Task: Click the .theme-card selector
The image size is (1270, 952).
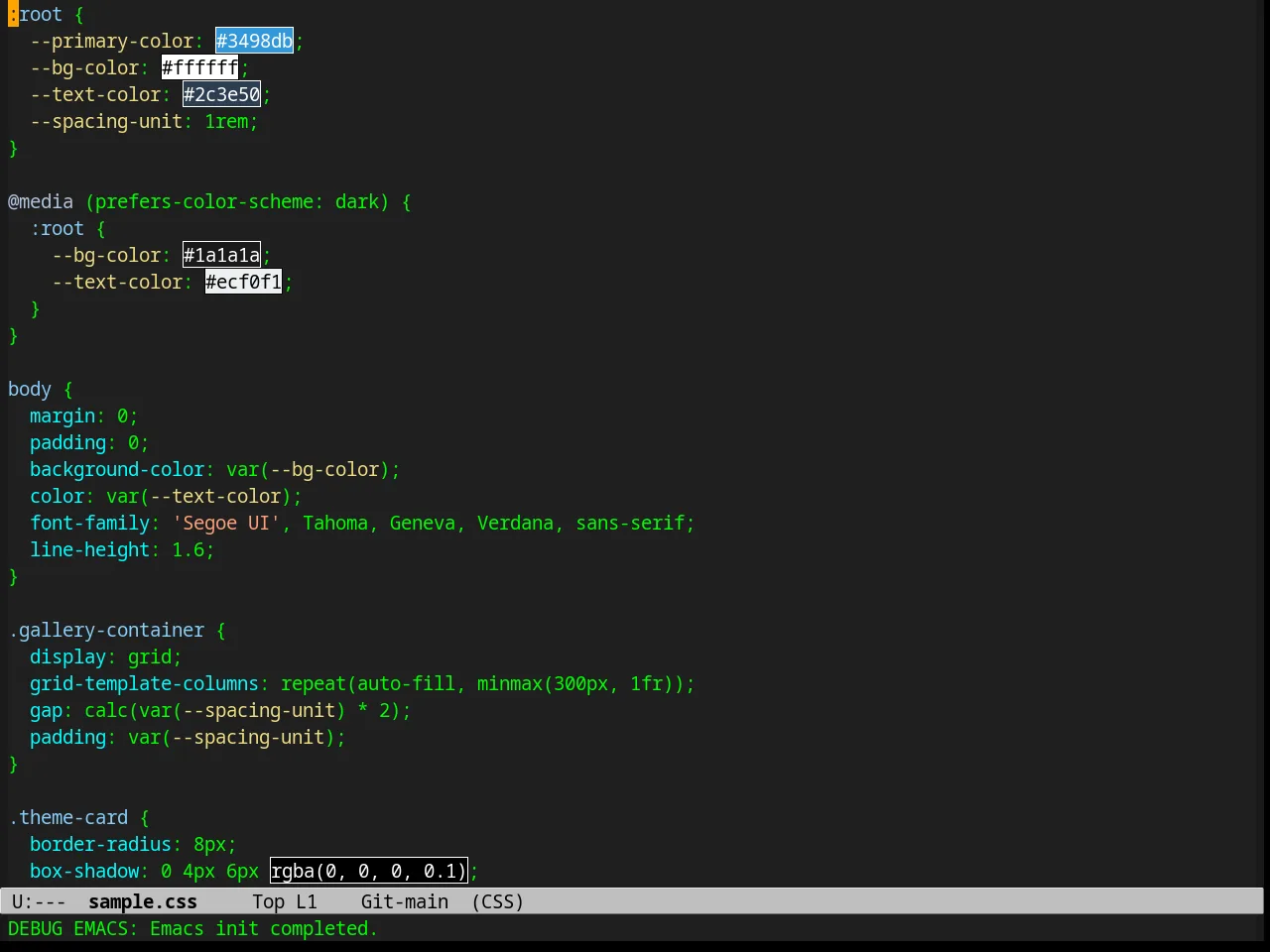Action: point(68,817)
